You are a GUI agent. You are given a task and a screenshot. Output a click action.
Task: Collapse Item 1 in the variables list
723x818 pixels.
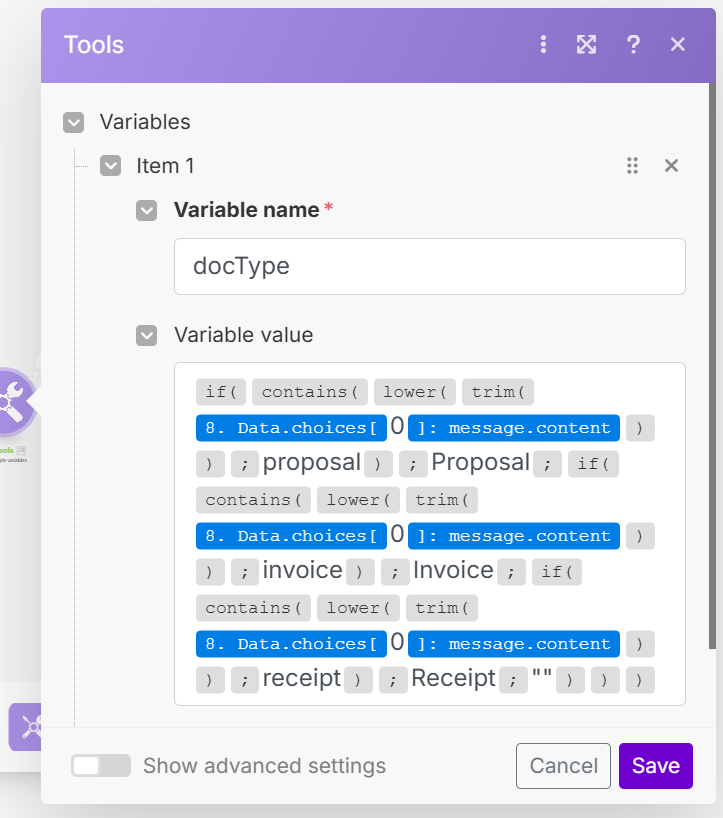[x=110, y=166]
